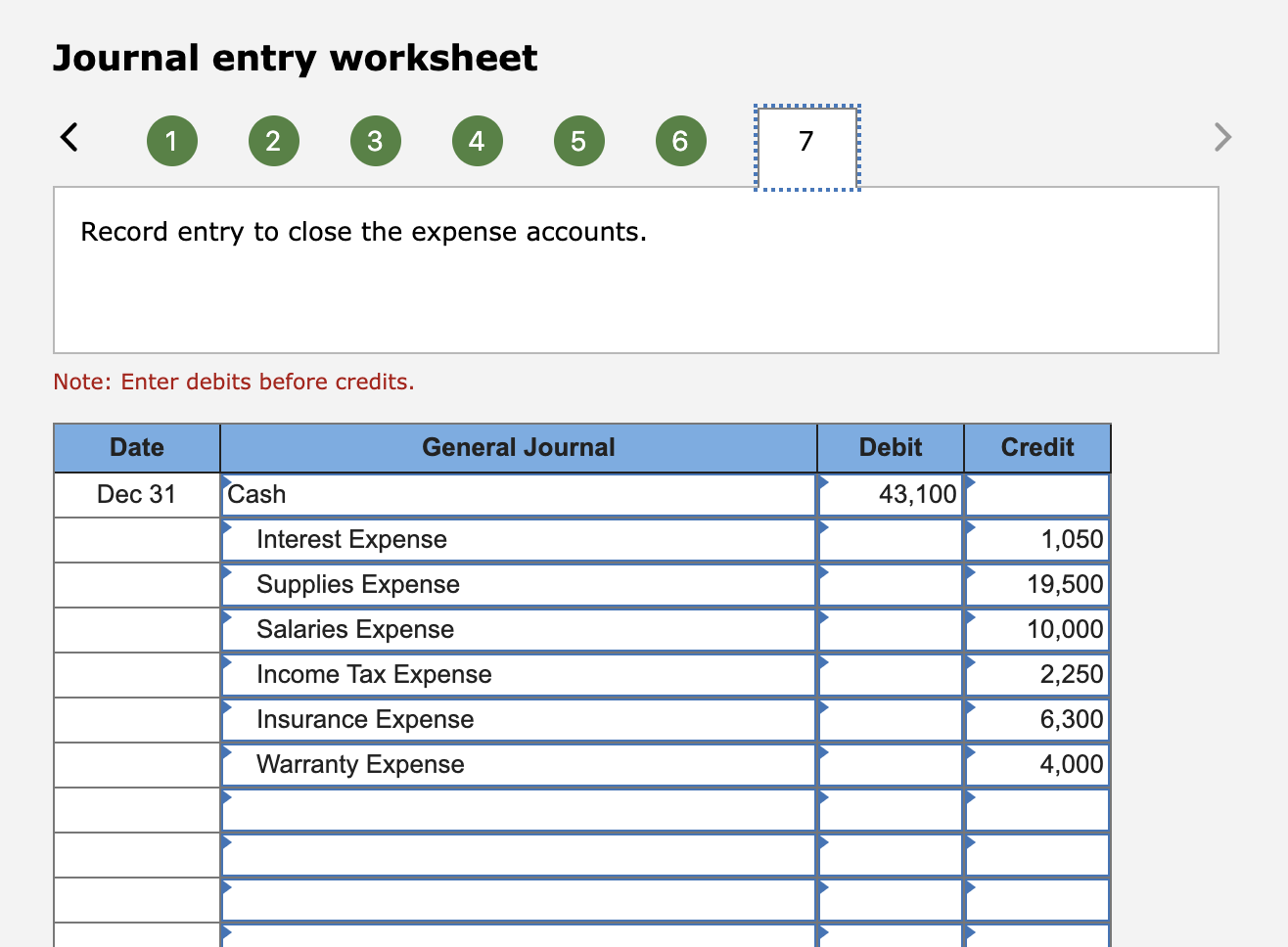Select the Debit column header
The width and height of the screenshot is (1288, 947).
click(891, 448)
